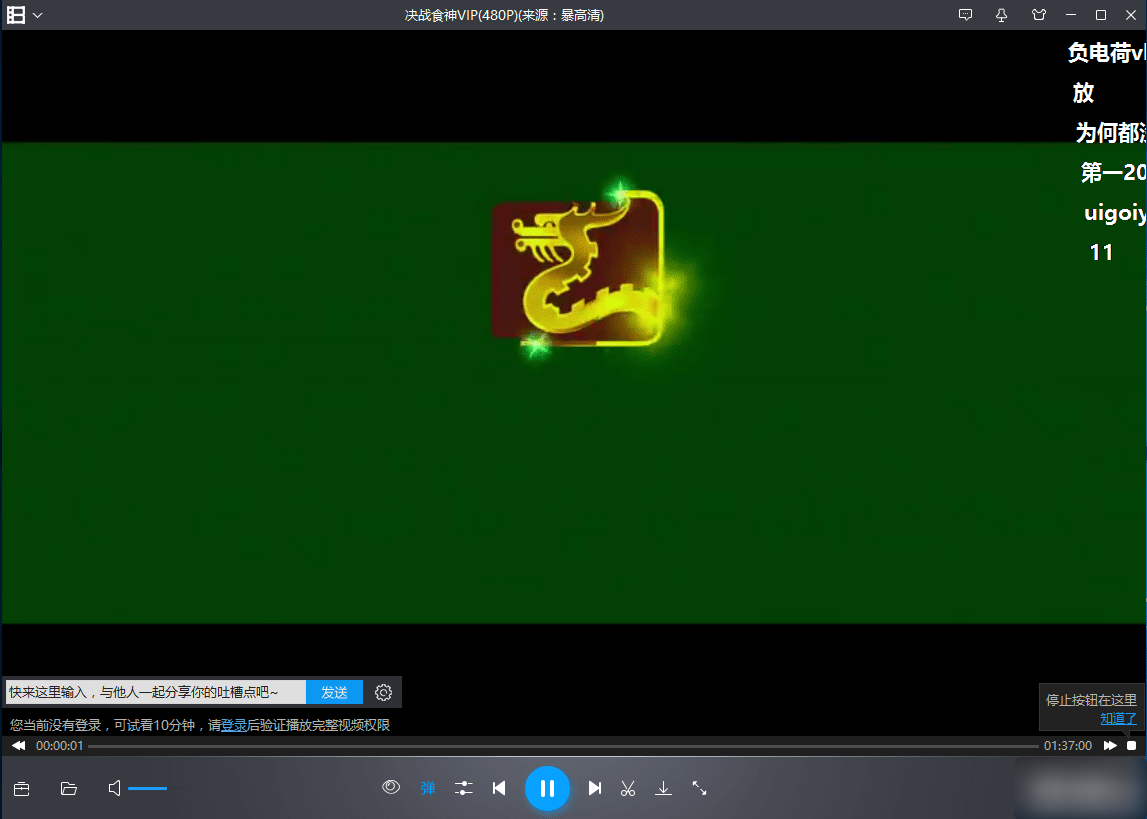Enter fullscreen with the expand arrows icon
Viewport: 1147px width, 819px height.
tap(699, 788)
